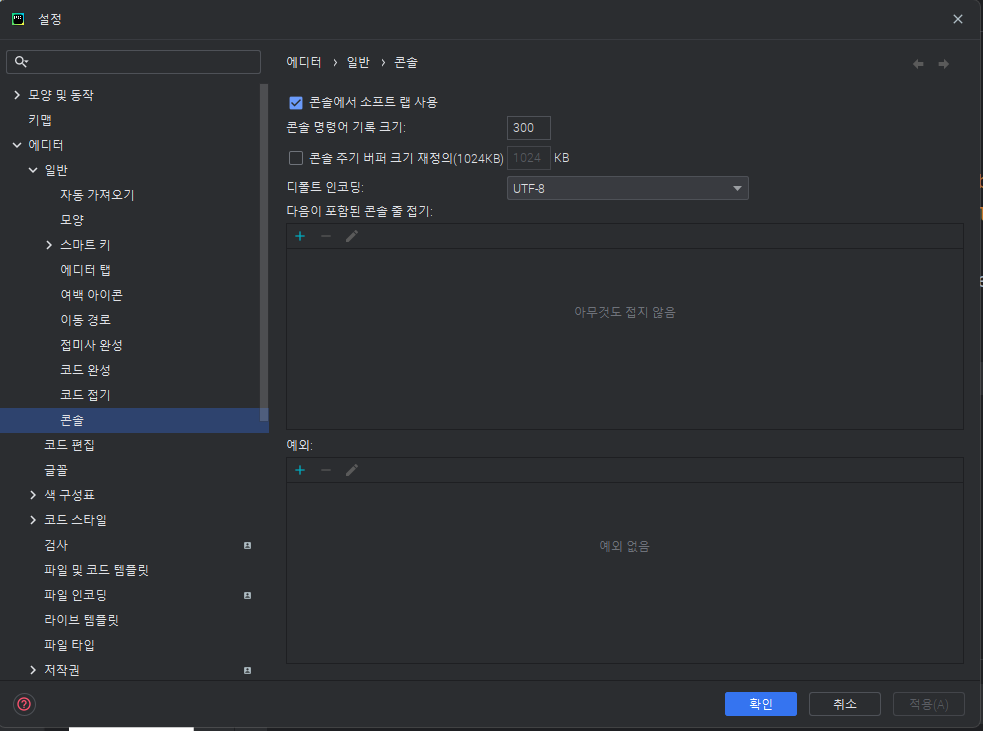Click the remove icon in 예외 toolbar

(x=325, y=470)
